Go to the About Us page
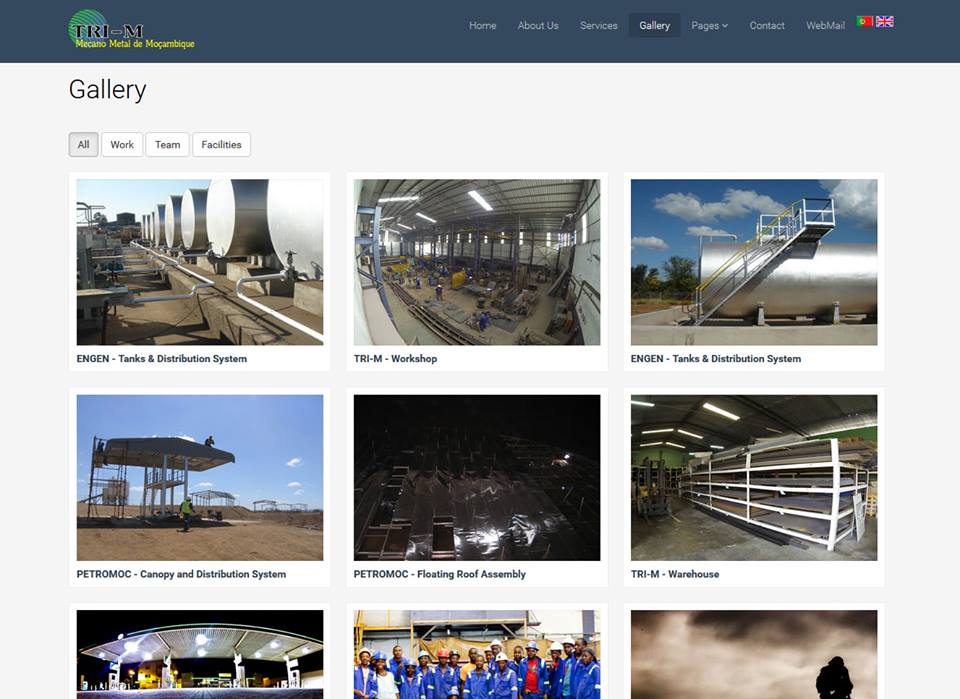The width and height of the screenshot is (960, 699). pyautogui.click(x=538, y=25)
